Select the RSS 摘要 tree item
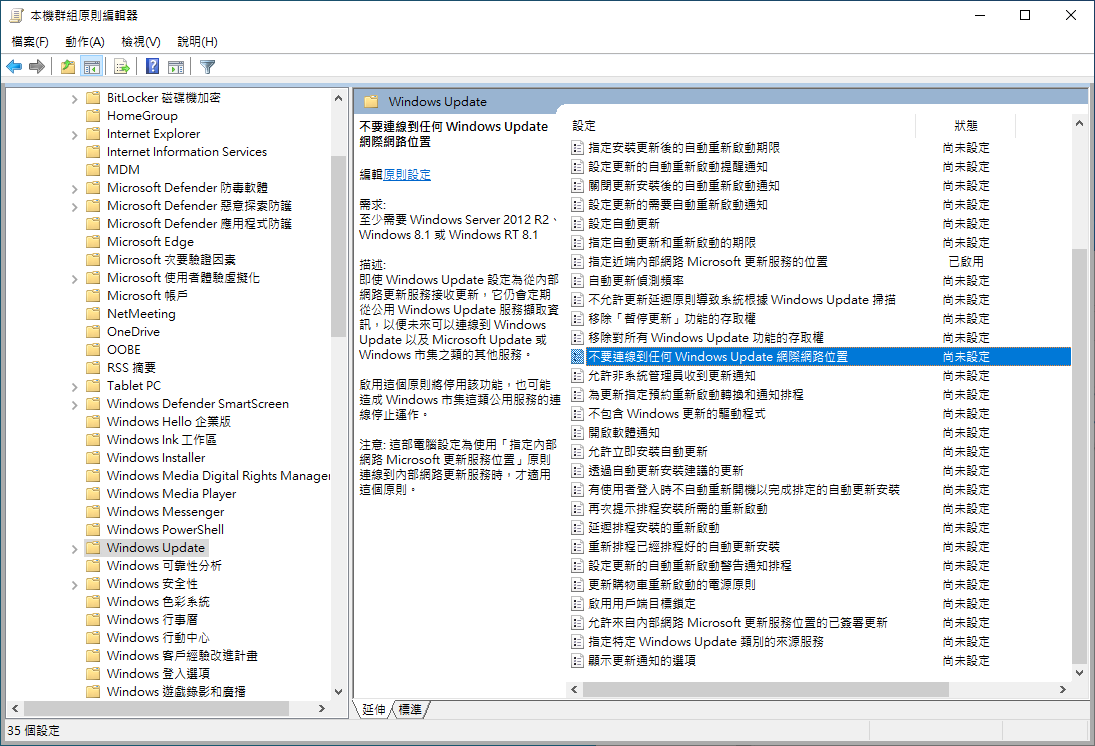The image size is (1095, 746). click(131, 367)
